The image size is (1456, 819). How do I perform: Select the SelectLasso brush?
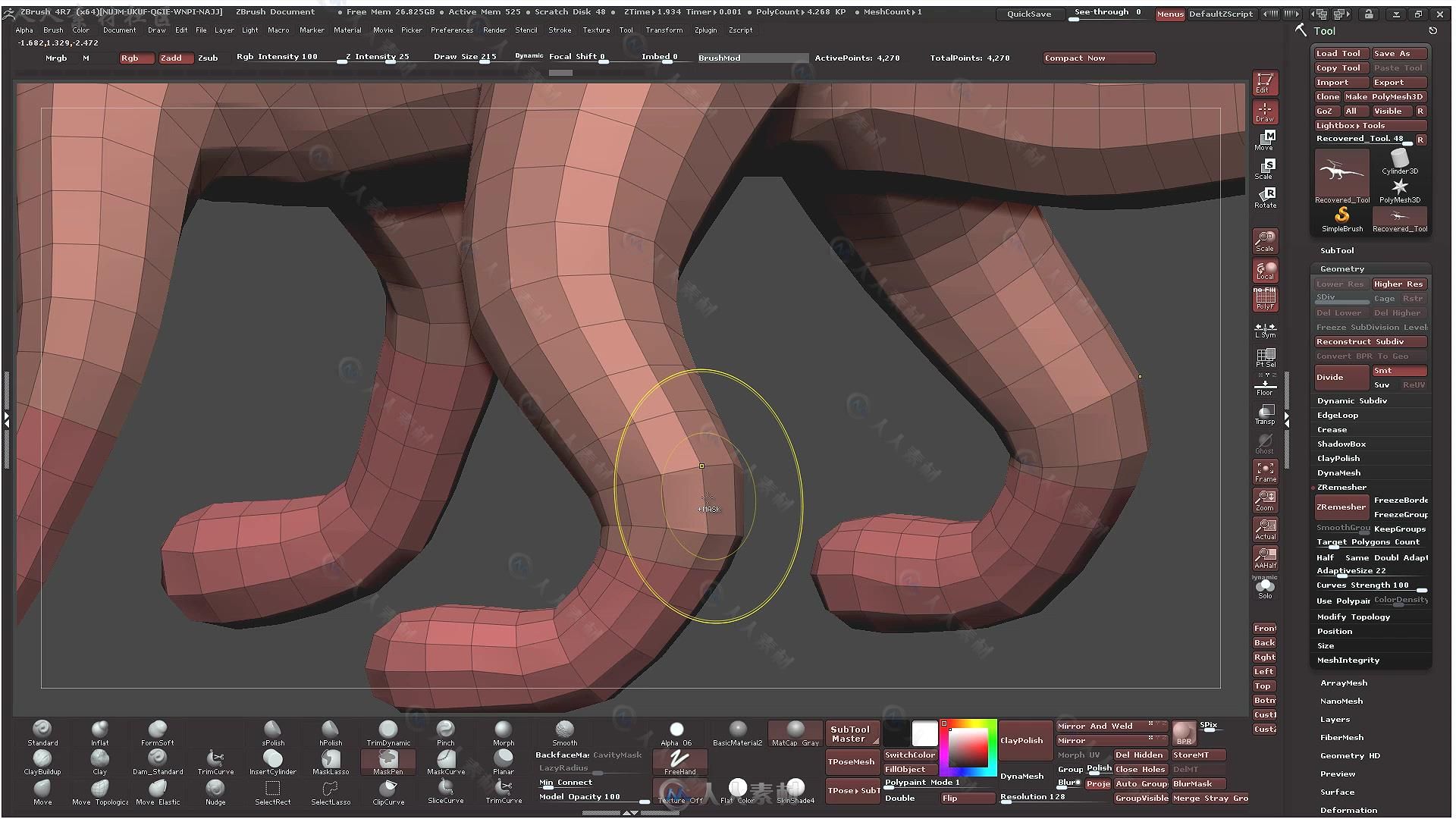[331, 792]
